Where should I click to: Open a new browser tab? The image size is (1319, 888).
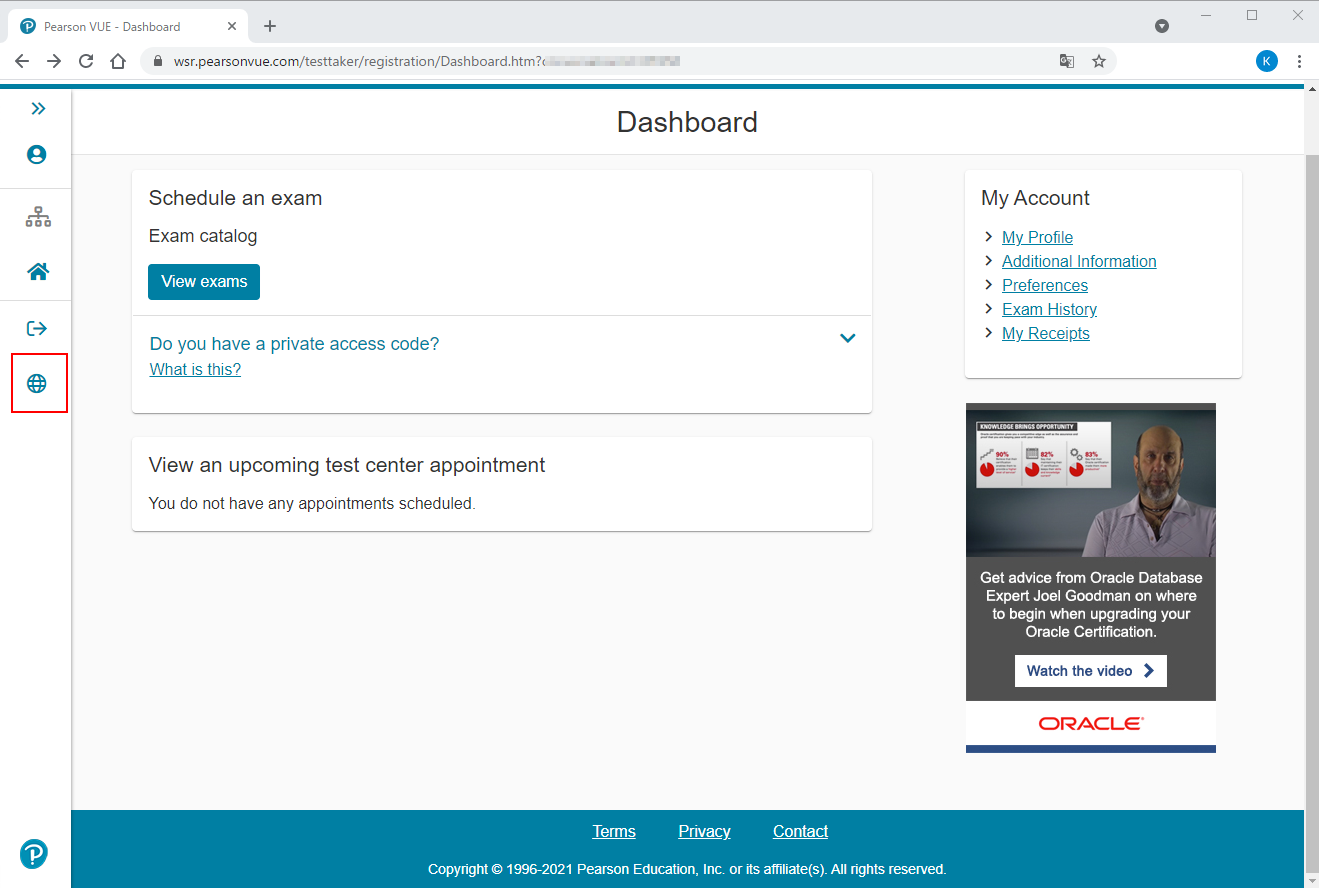point(270,26)
